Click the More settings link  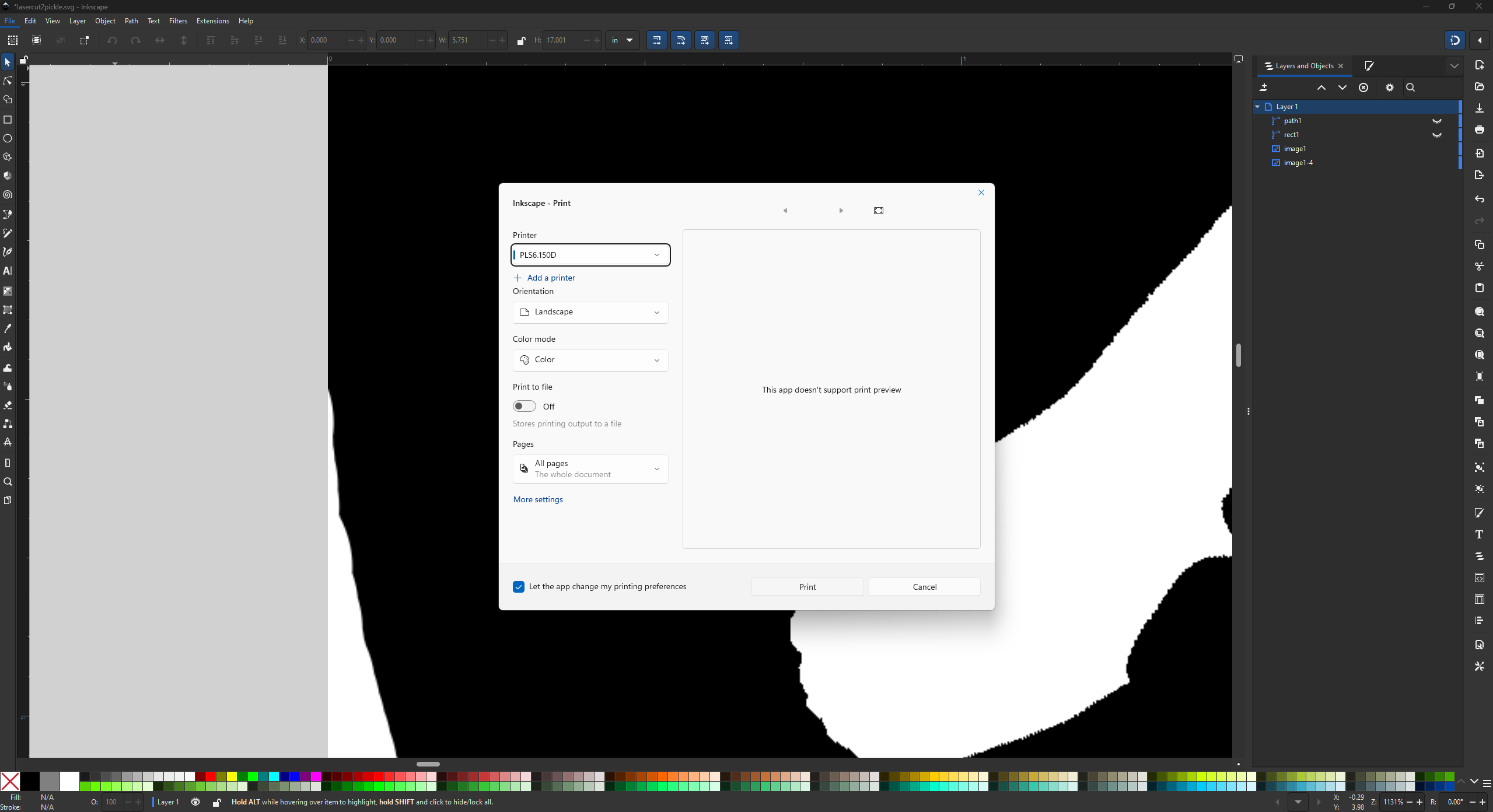(538, 499)
